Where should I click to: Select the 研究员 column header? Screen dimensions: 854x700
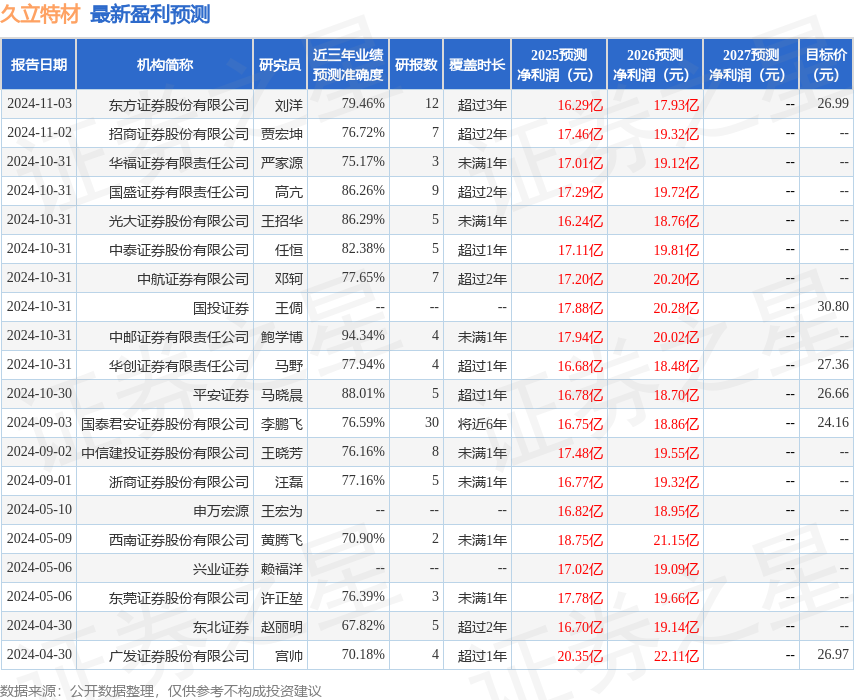(280, 64)
